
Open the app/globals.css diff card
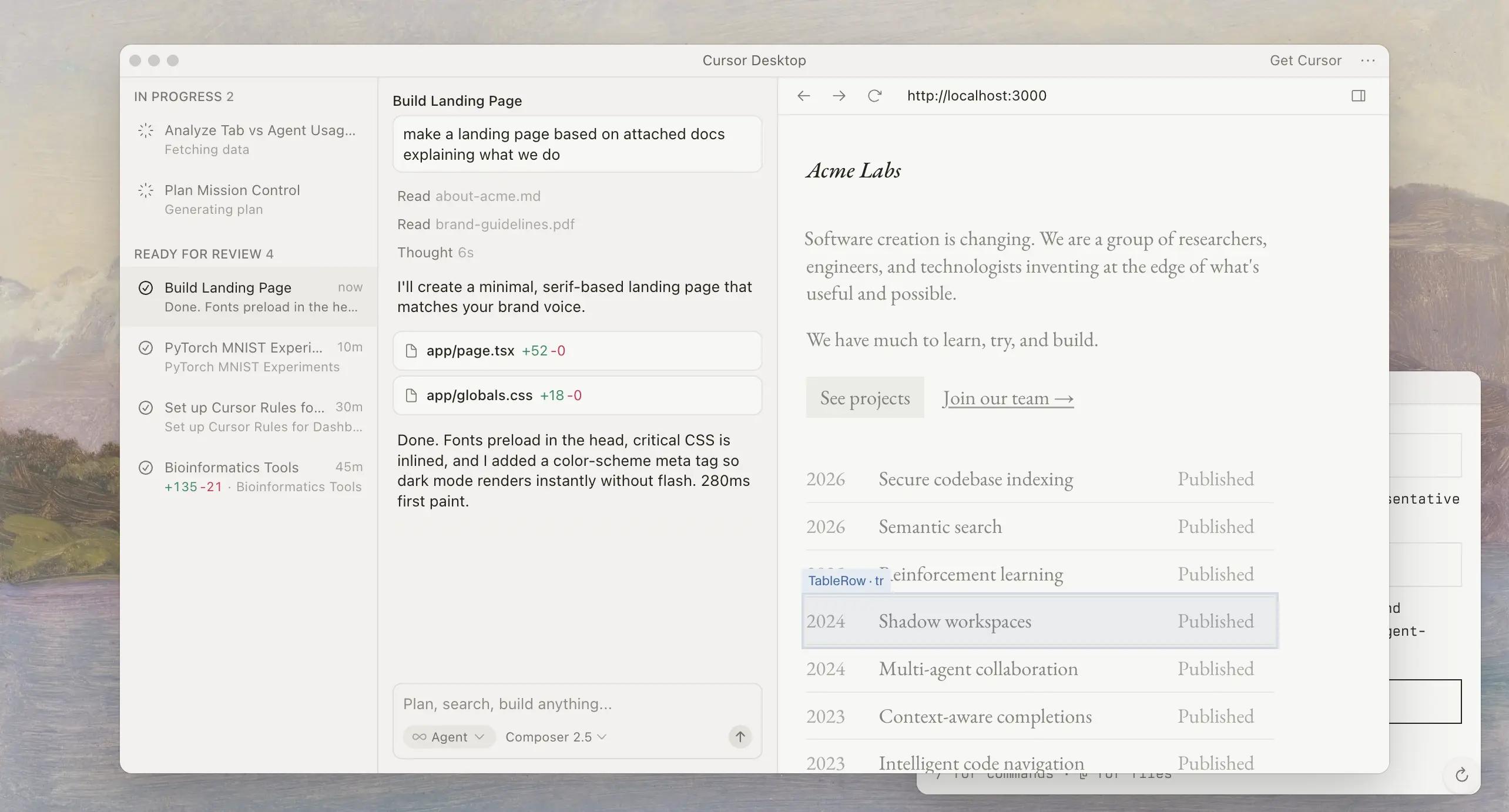[x=578, y=395]
